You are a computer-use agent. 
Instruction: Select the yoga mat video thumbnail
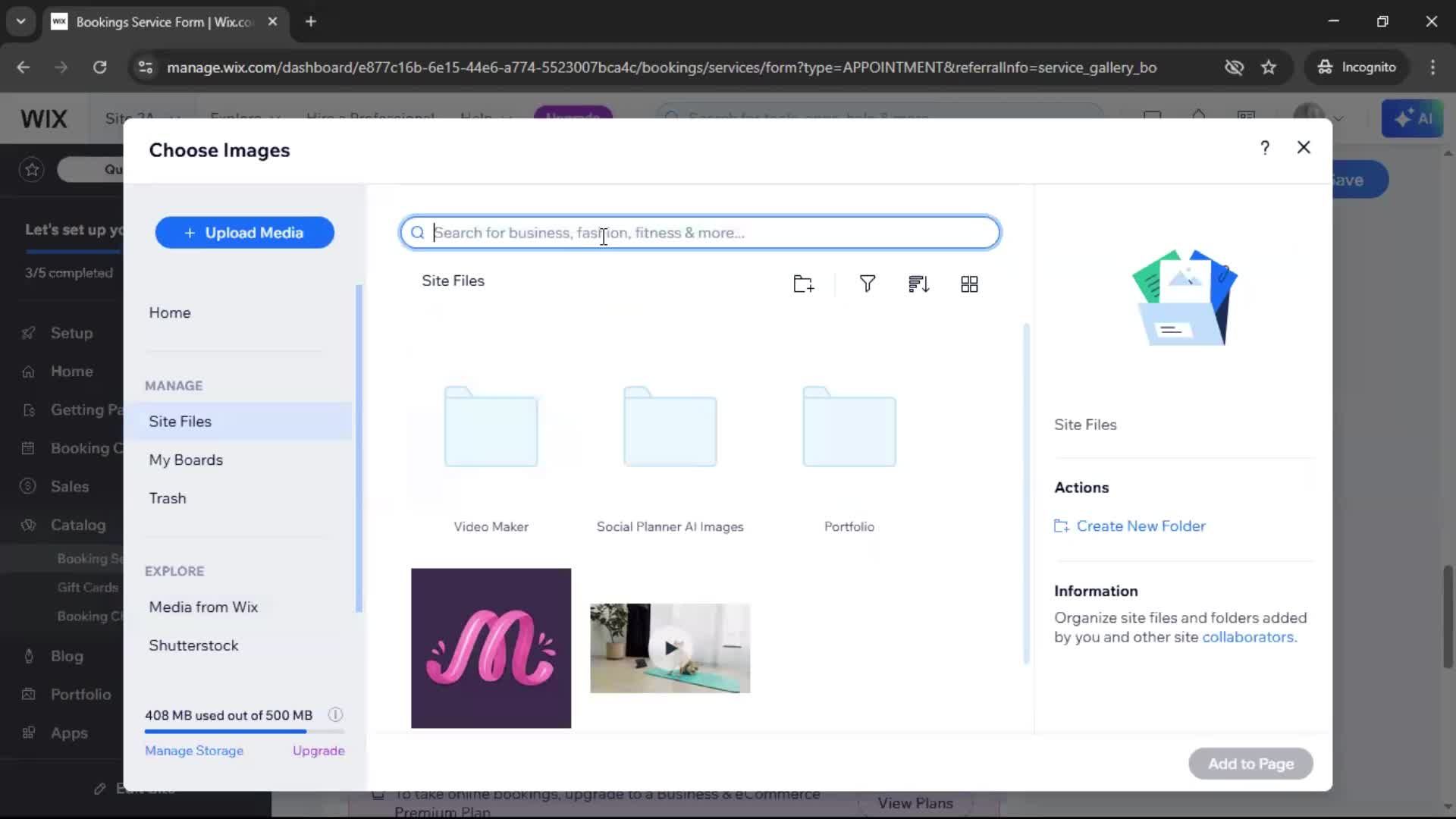click(x=670, y=648)
